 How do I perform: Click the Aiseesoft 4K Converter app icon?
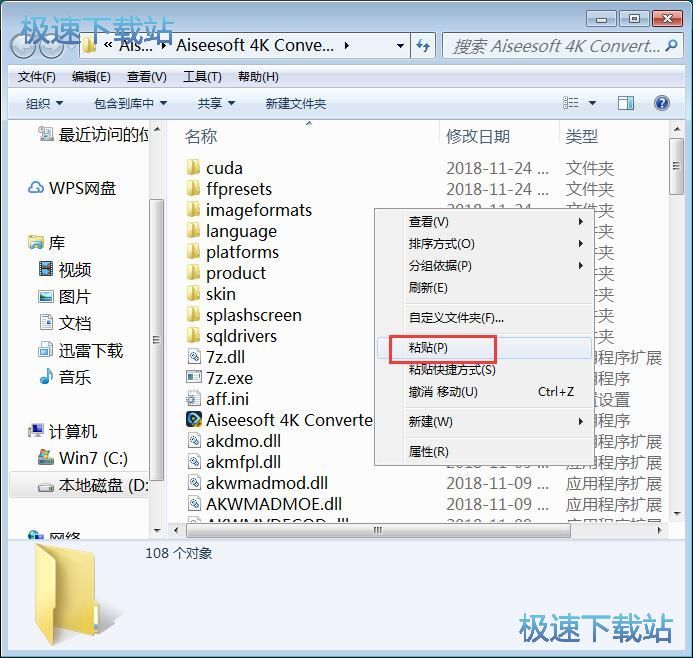194,419
